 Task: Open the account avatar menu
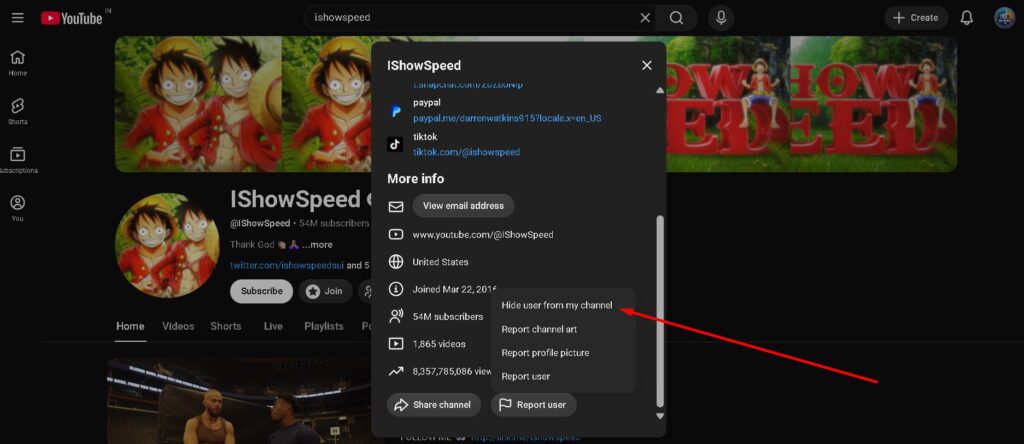(1004, 18)
